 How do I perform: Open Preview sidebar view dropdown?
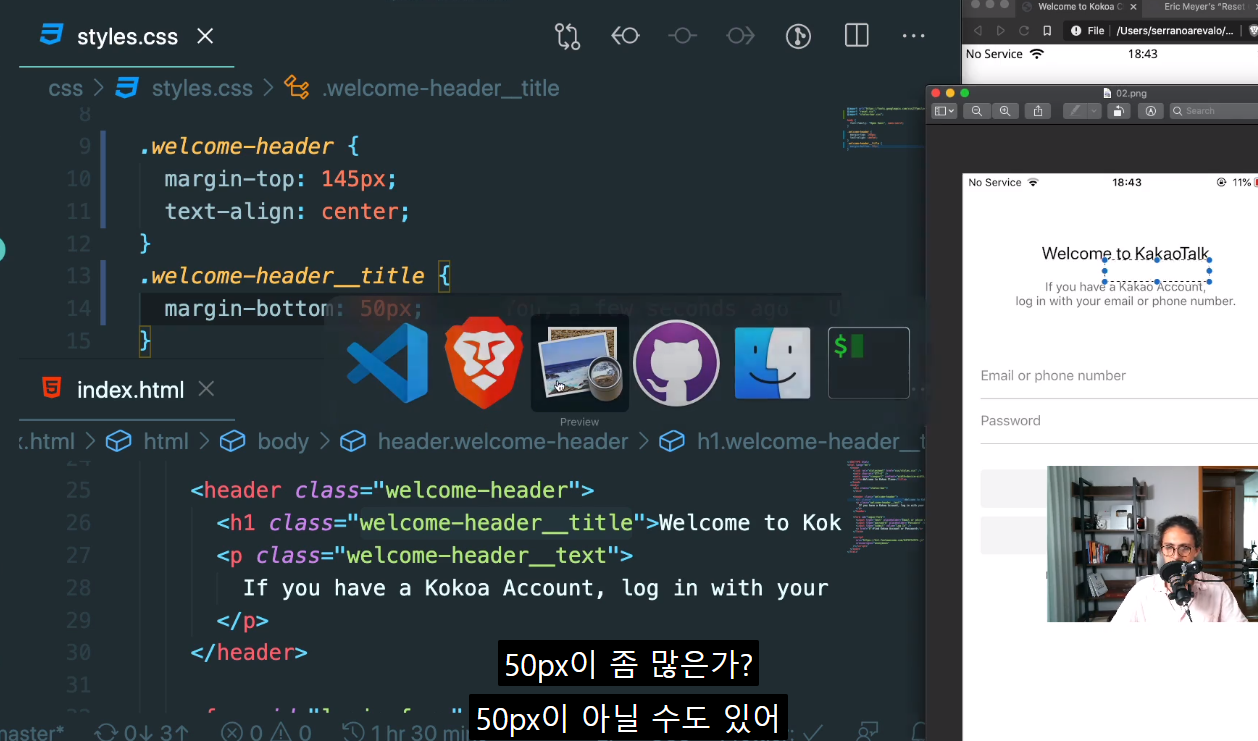tap(944, 111)
